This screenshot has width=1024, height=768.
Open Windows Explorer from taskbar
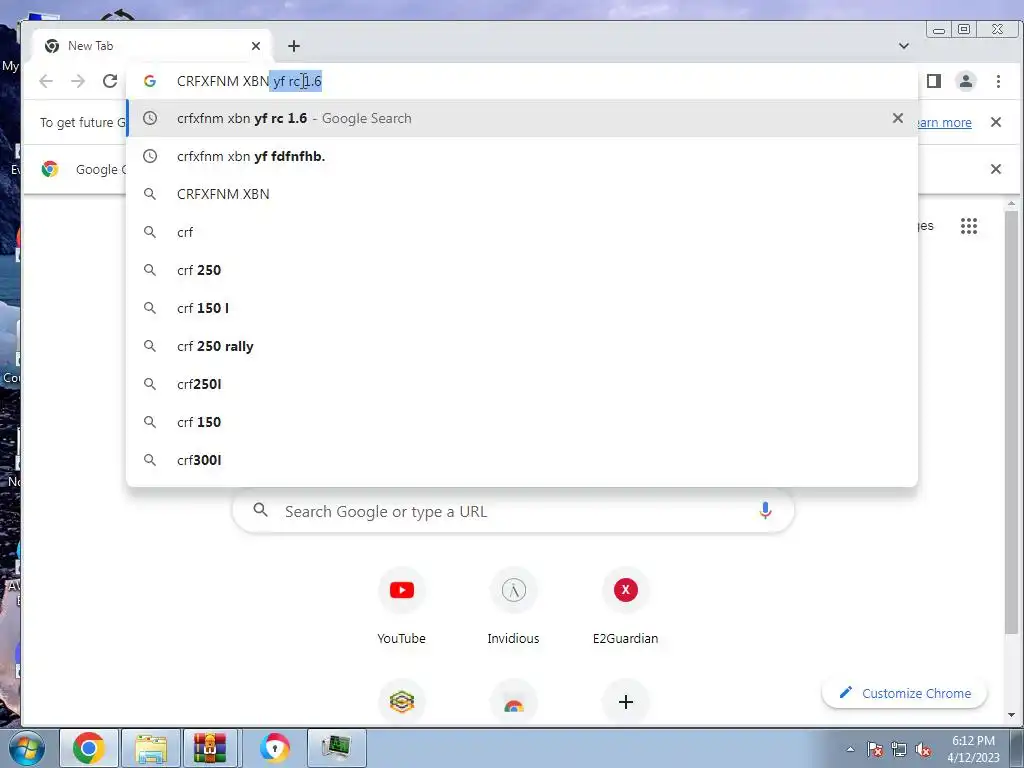coord(151,748)
